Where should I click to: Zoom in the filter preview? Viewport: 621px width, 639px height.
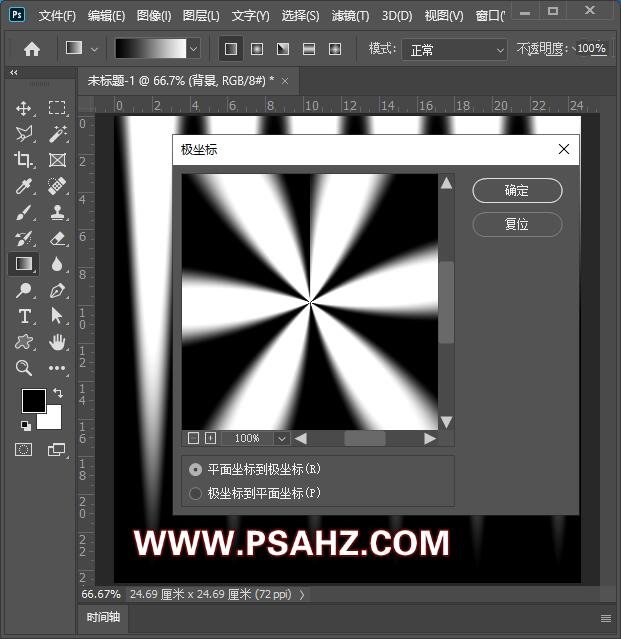tap(210, 438)
